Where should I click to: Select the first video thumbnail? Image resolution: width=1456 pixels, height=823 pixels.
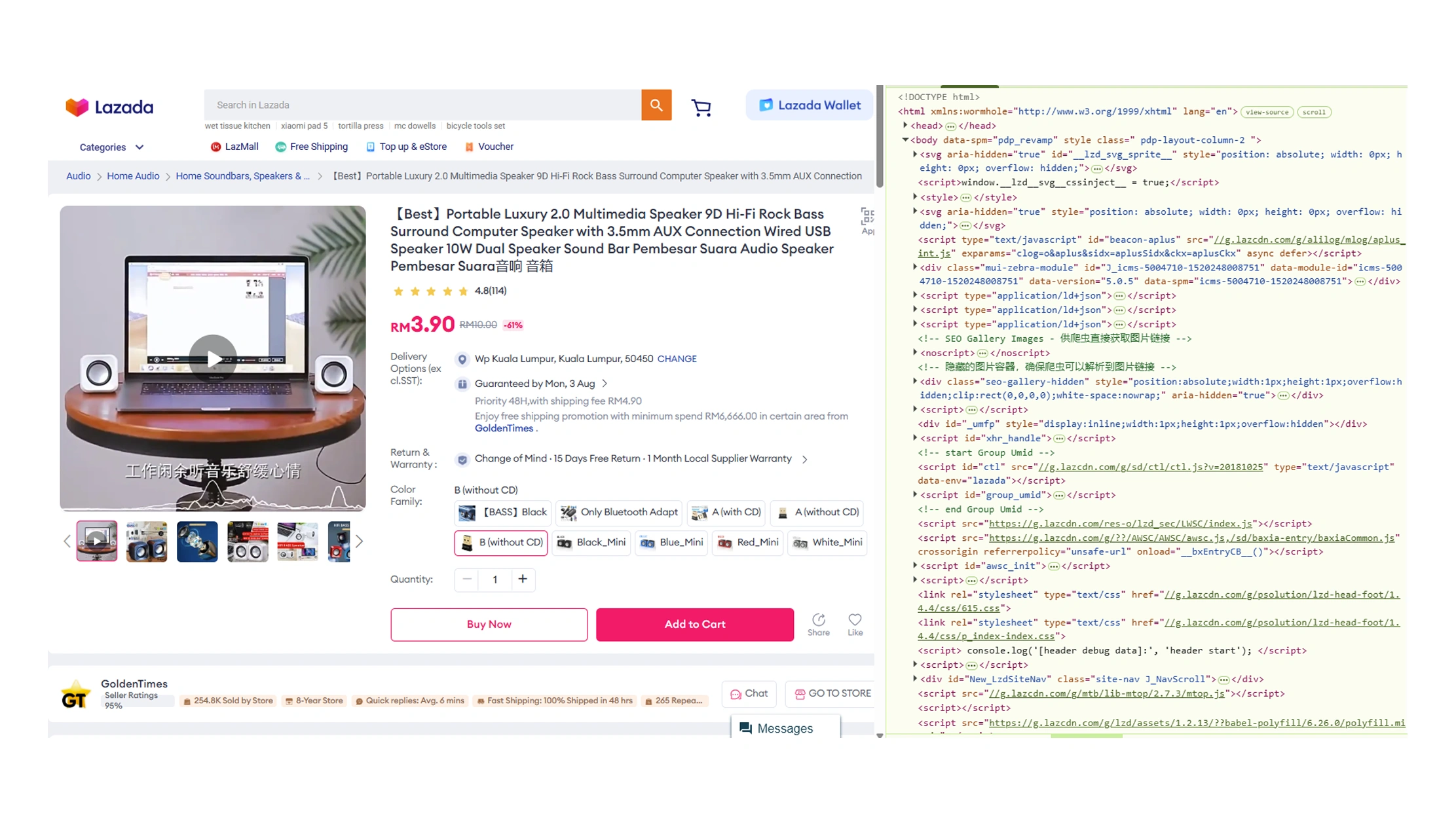(x=97, y=541)
